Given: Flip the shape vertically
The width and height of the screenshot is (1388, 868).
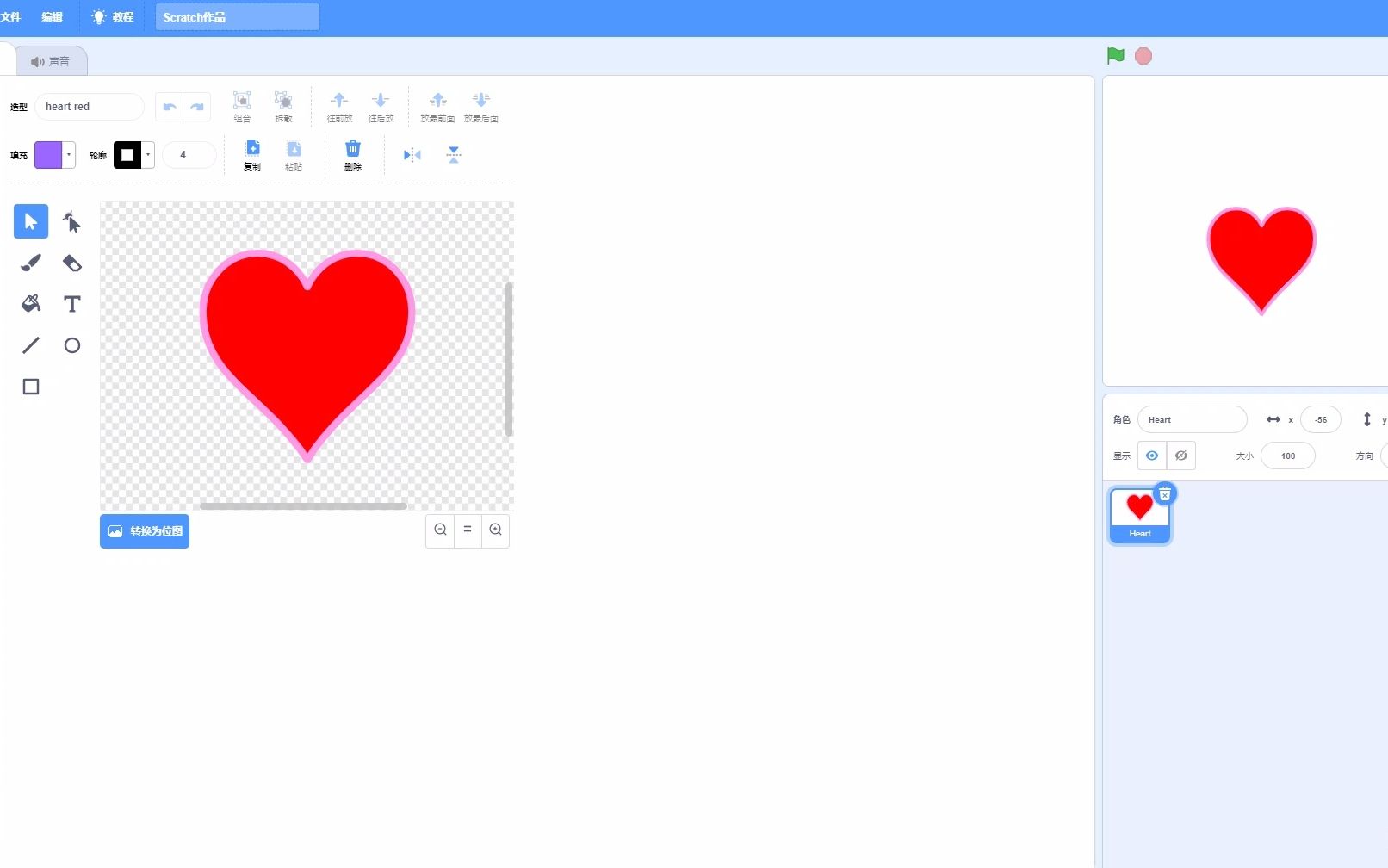Looking at the screenshot, I should click(454, 155).
